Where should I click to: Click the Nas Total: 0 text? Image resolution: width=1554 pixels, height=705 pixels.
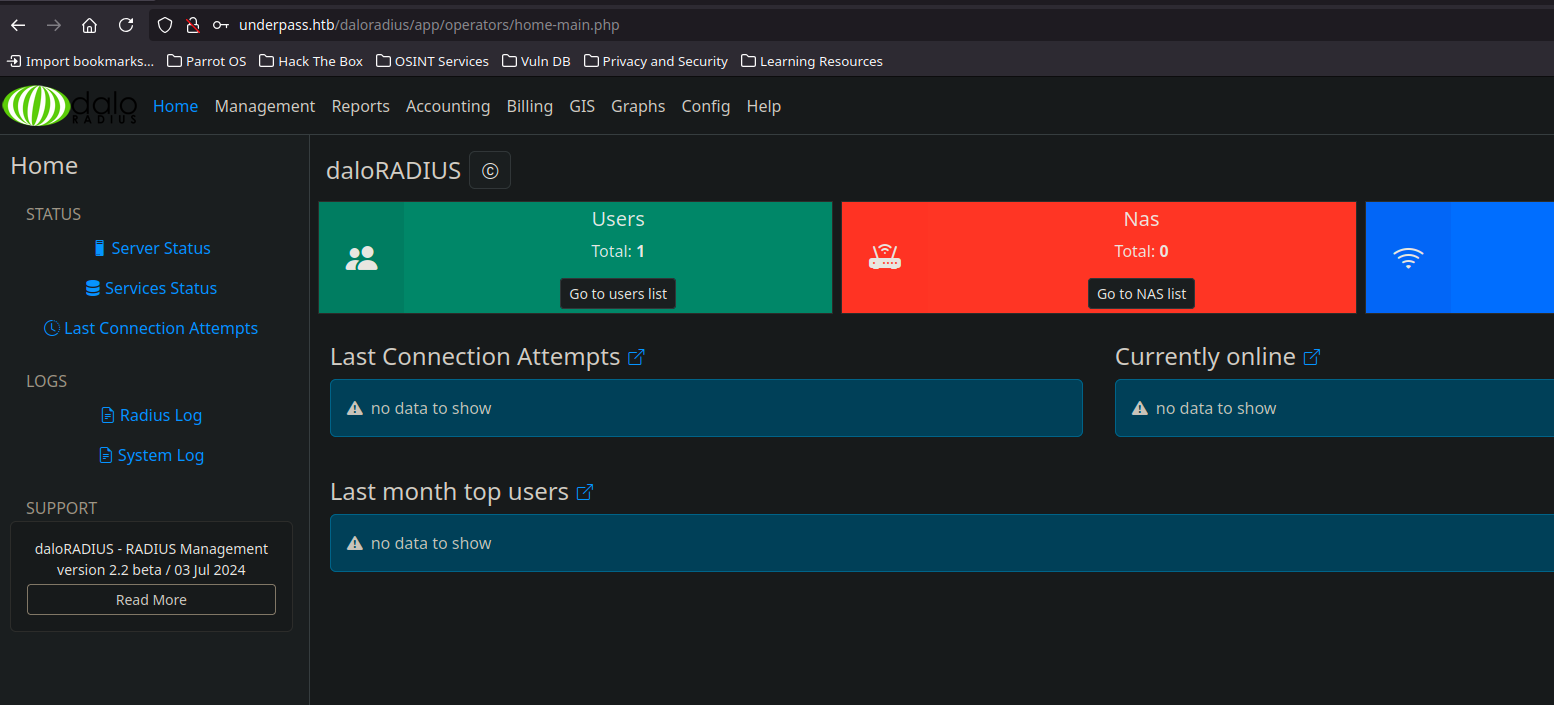(1141, 251)
